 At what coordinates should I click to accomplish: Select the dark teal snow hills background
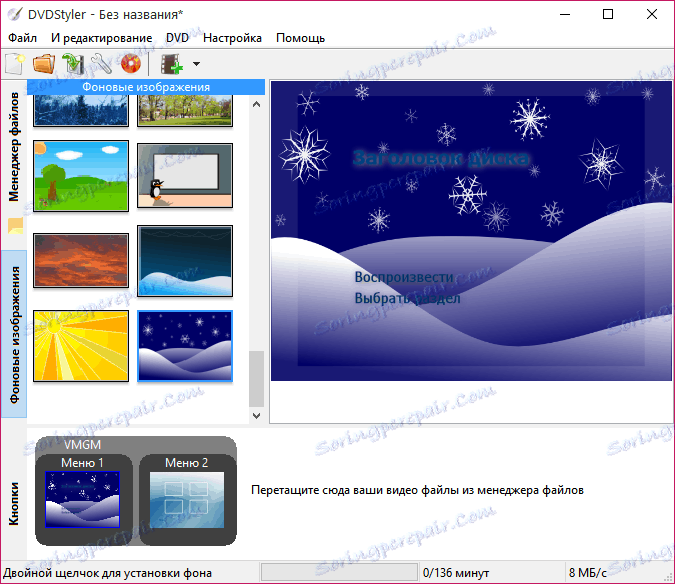[185, 261]
